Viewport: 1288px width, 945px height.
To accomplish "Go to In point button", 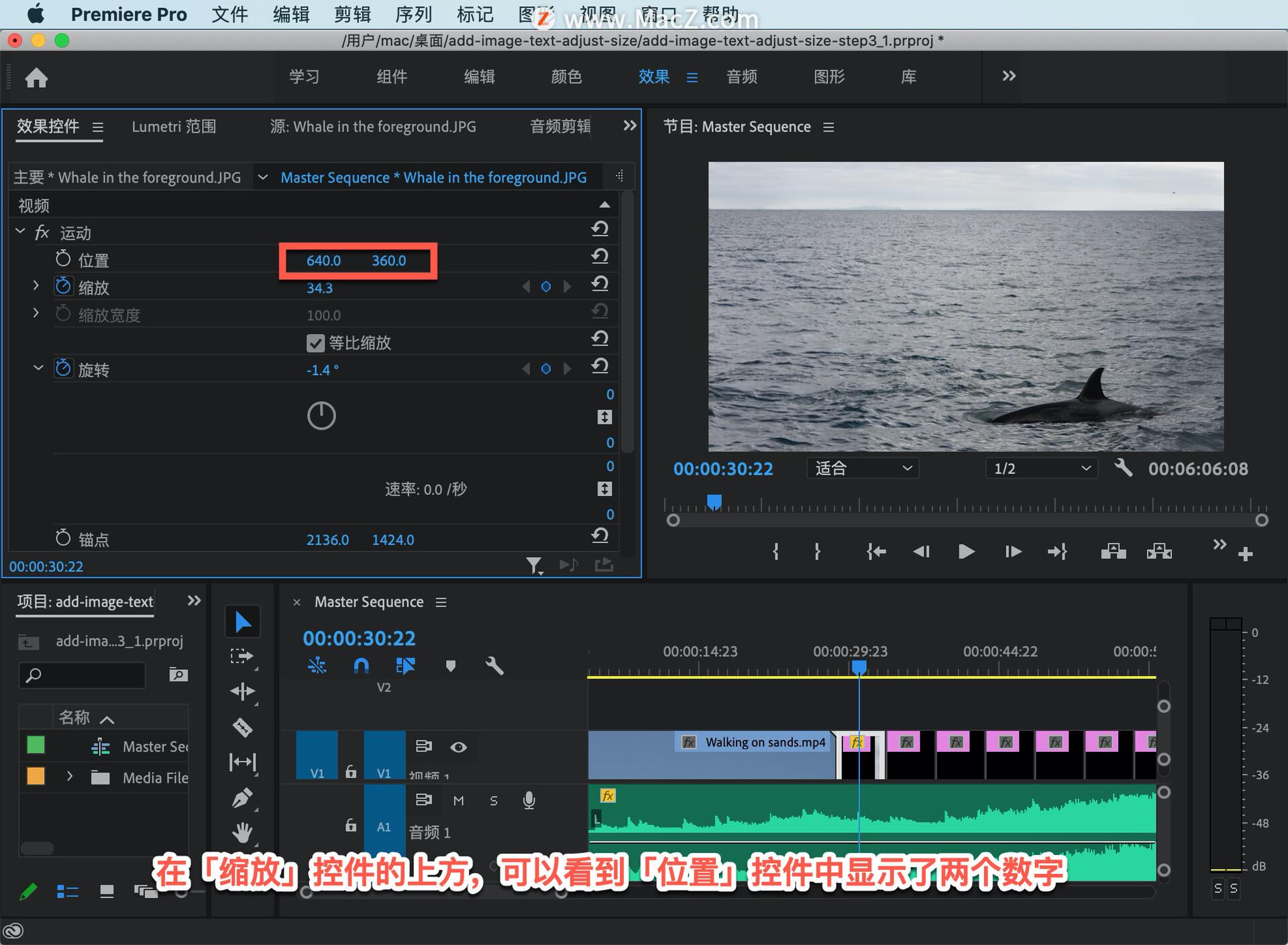I will pyautogui.click(x=876, y=552).
